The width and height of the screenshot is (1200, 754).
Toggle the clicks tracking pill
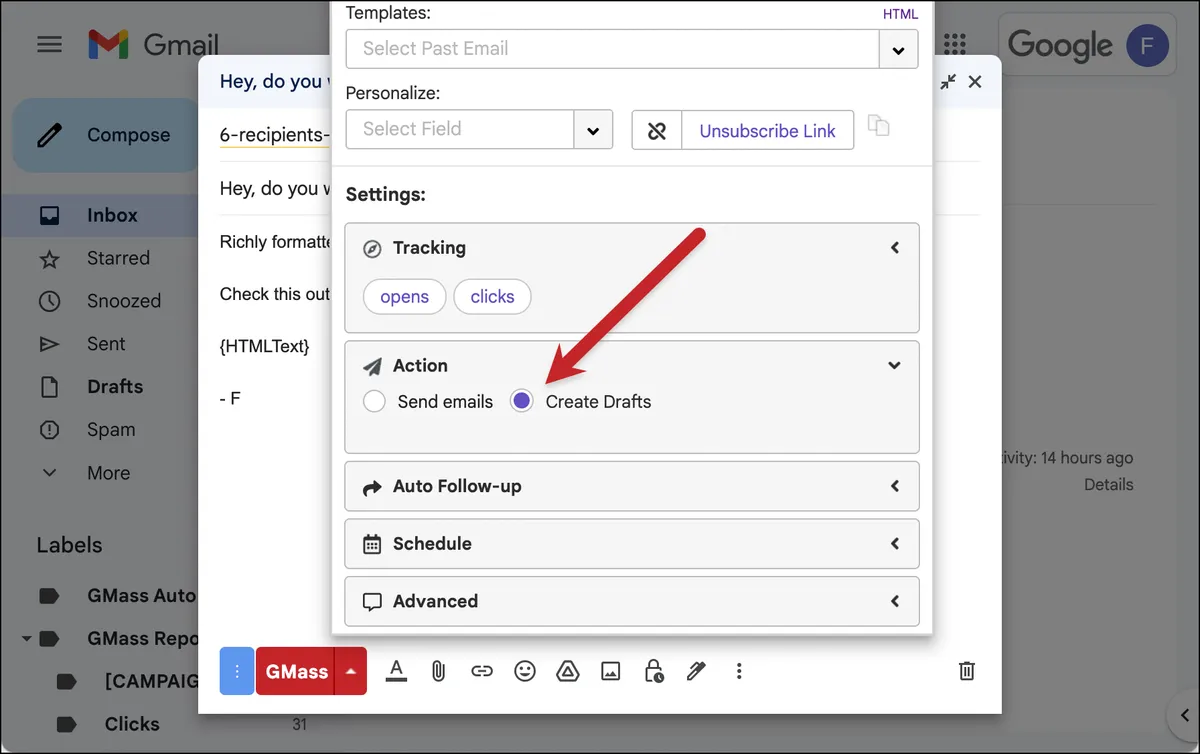pos(492,296)
